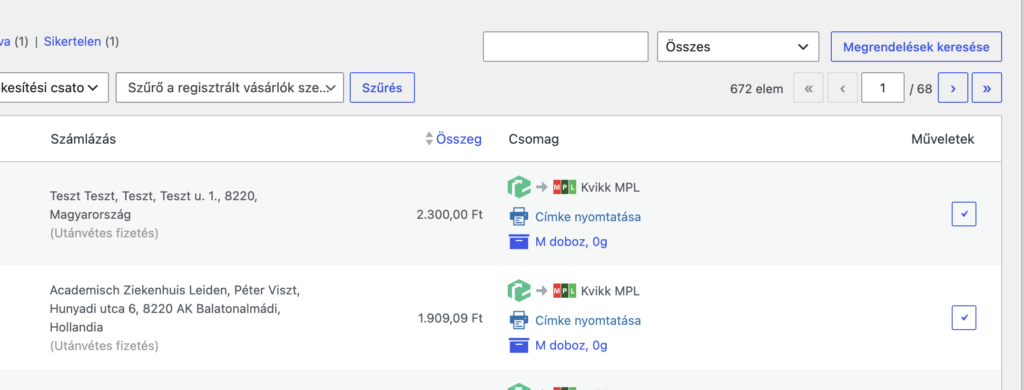Go to the next page of orders
This screenshot has width=1024, height=390.
click(x=953, y=88)
